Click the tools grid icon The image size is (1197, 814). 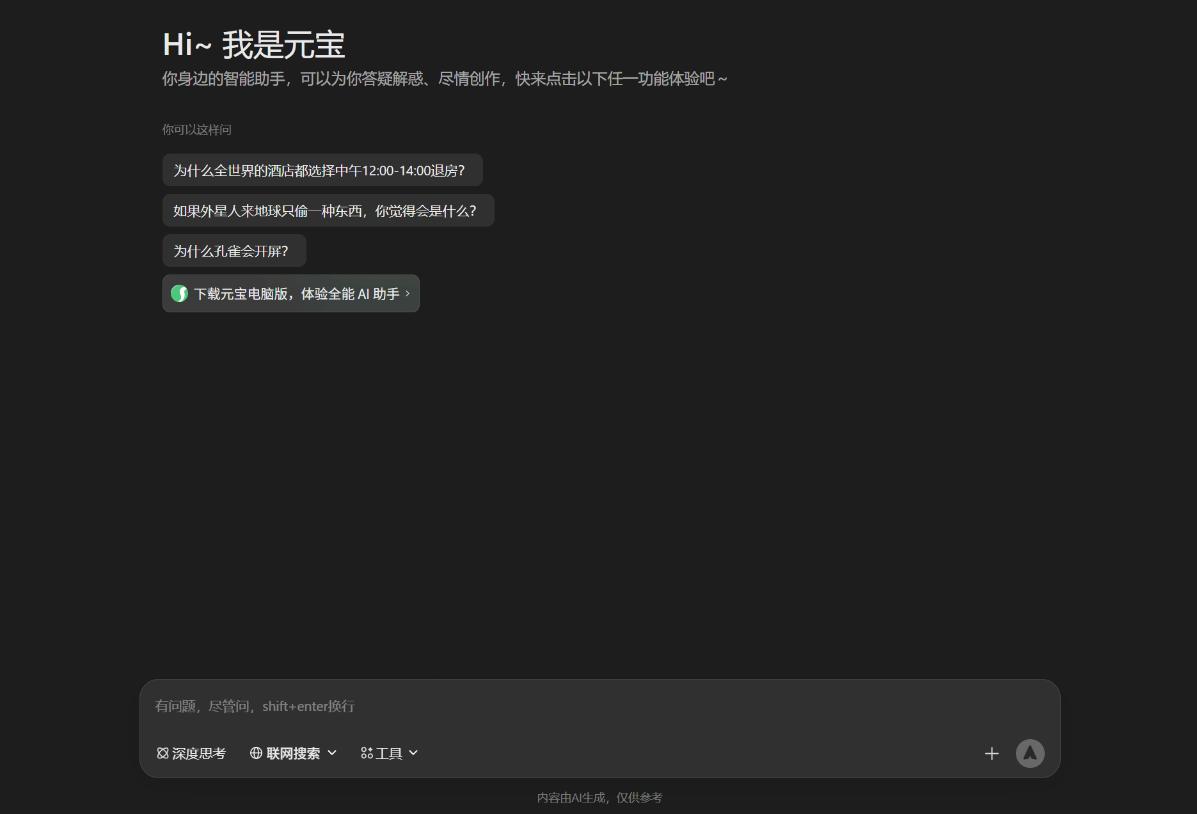click(367, 753)
